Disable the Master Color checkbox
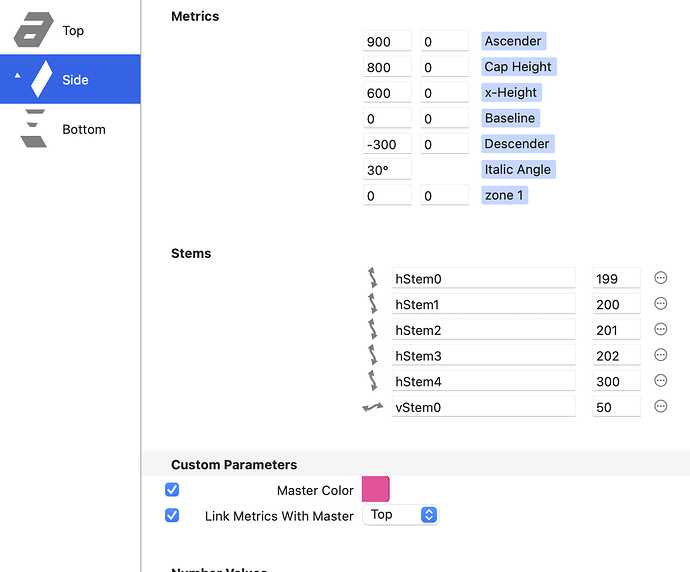The image size is (690, 572). [x=172, y=490]
